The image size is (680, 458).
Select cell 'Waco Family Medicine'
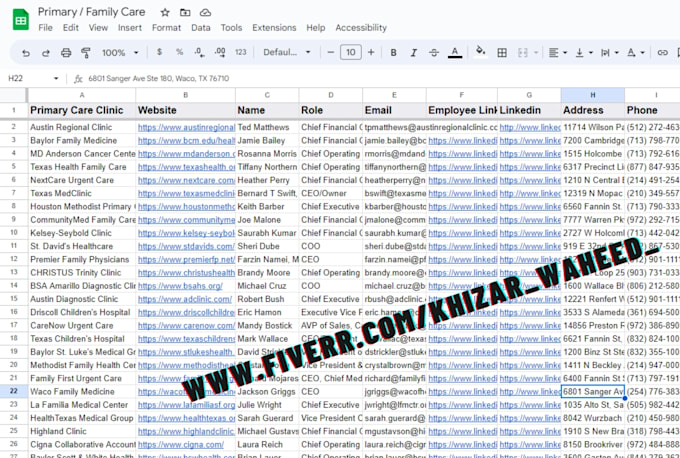pyautogui.click(x=82, y=391)
